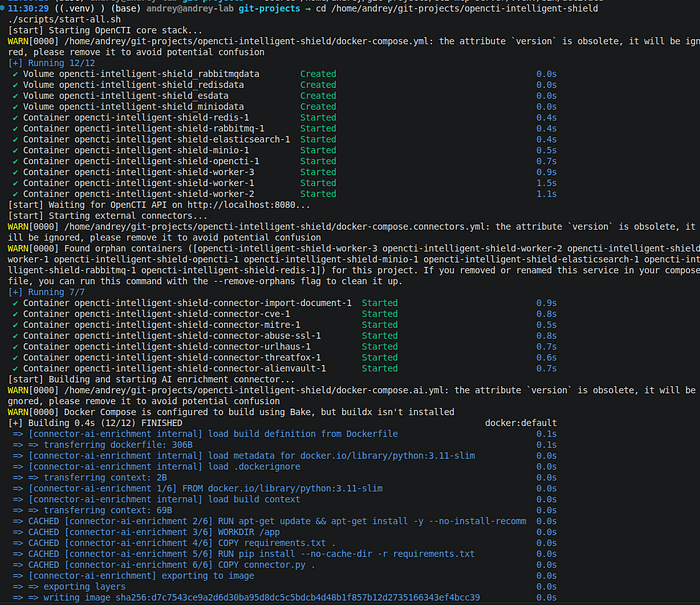
Task: Click 'Building and starting AI enrichment connector' line
Action: 151,380
